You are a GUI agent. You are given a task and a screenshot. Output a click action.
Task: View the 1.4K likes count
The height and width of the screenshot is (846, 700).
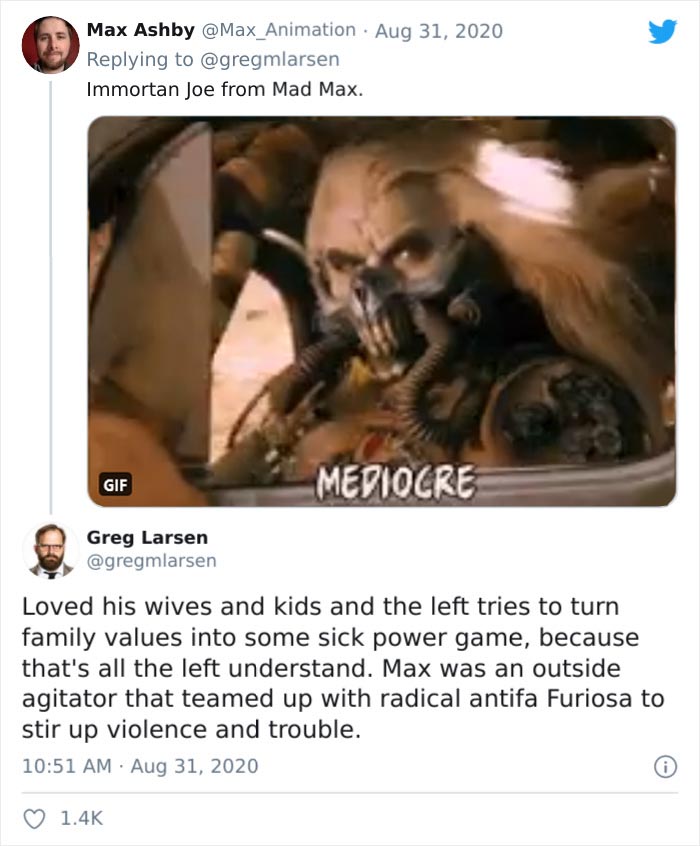coord(81,818)
